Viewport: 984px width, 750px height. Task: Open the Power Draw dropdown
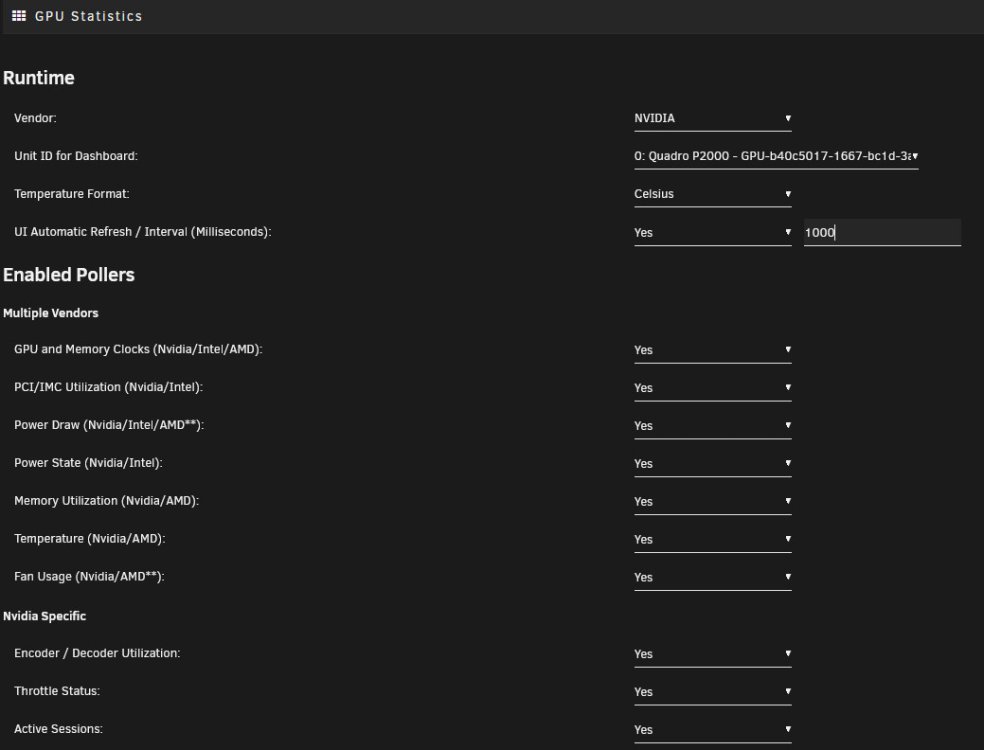click(x=712, y=426)
